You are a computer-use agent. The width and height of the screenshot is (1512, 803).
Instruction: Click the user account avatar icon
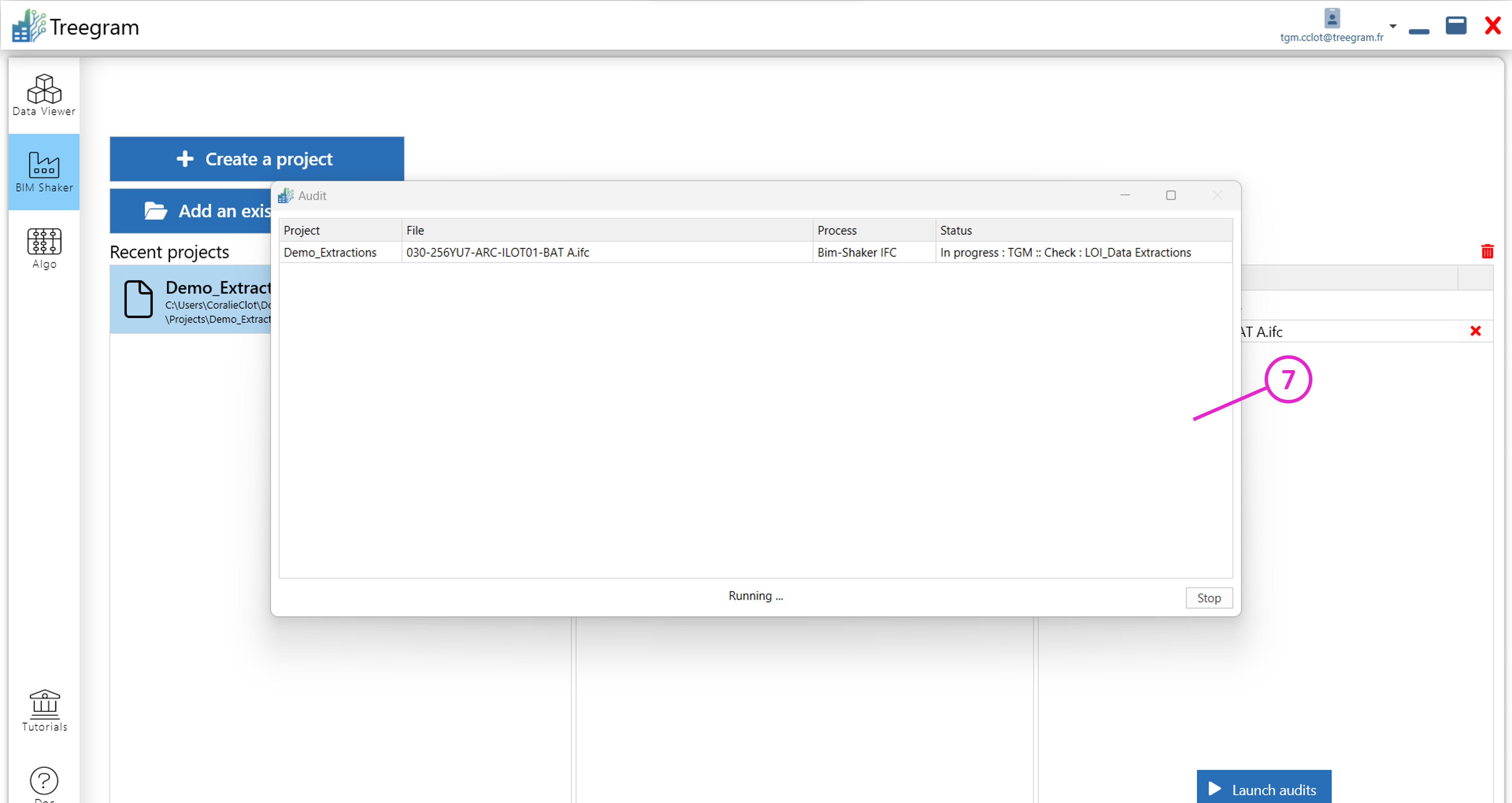1332,18
